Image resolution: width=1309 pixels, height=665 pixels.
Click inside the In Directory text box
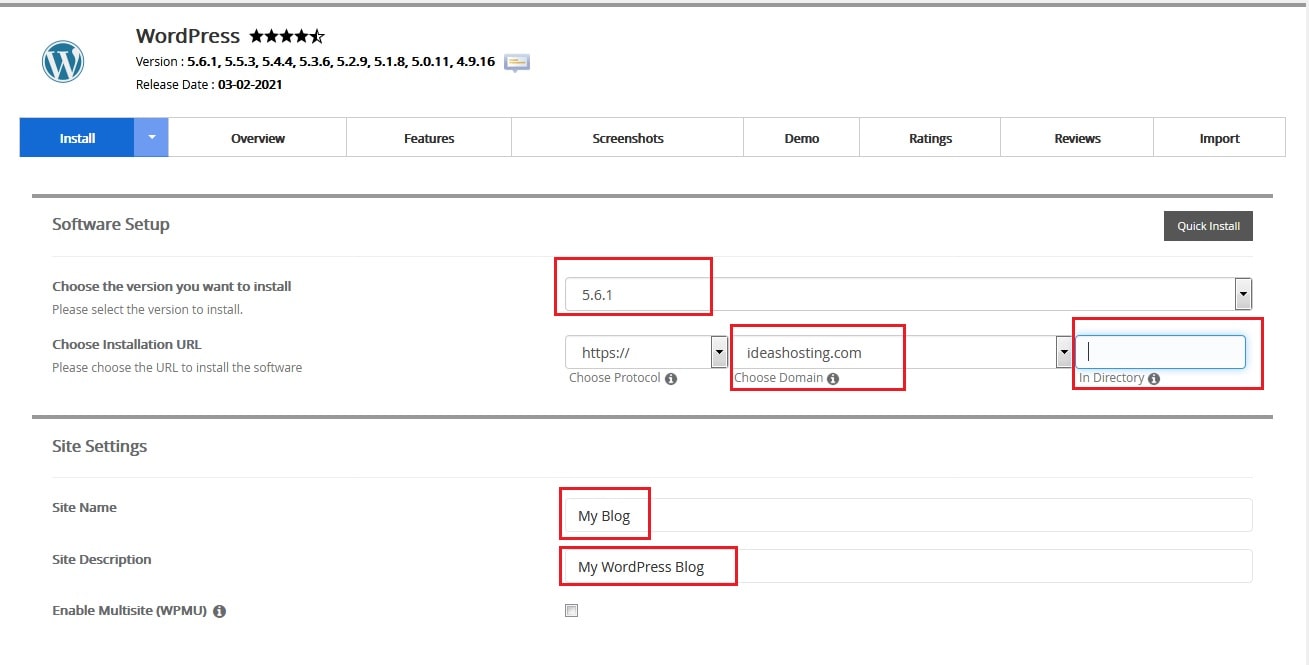pos(1160,352)
